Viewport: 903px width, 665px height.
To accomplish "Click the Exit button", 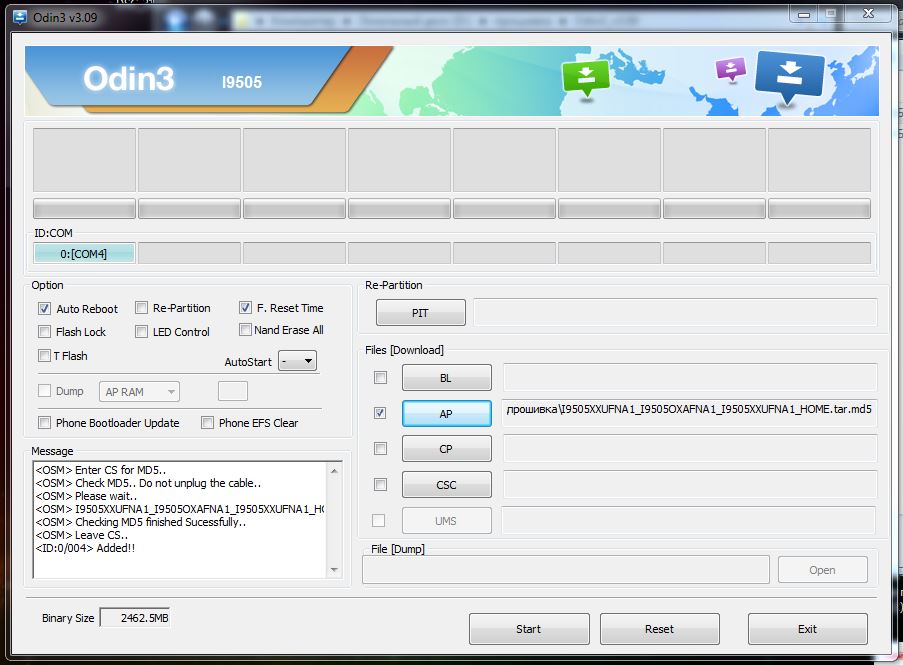I will pos(807,629).
